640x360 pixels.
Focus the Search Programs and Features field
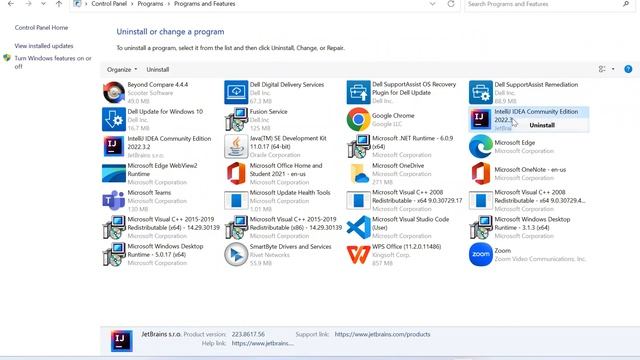(x=548, y=4)
